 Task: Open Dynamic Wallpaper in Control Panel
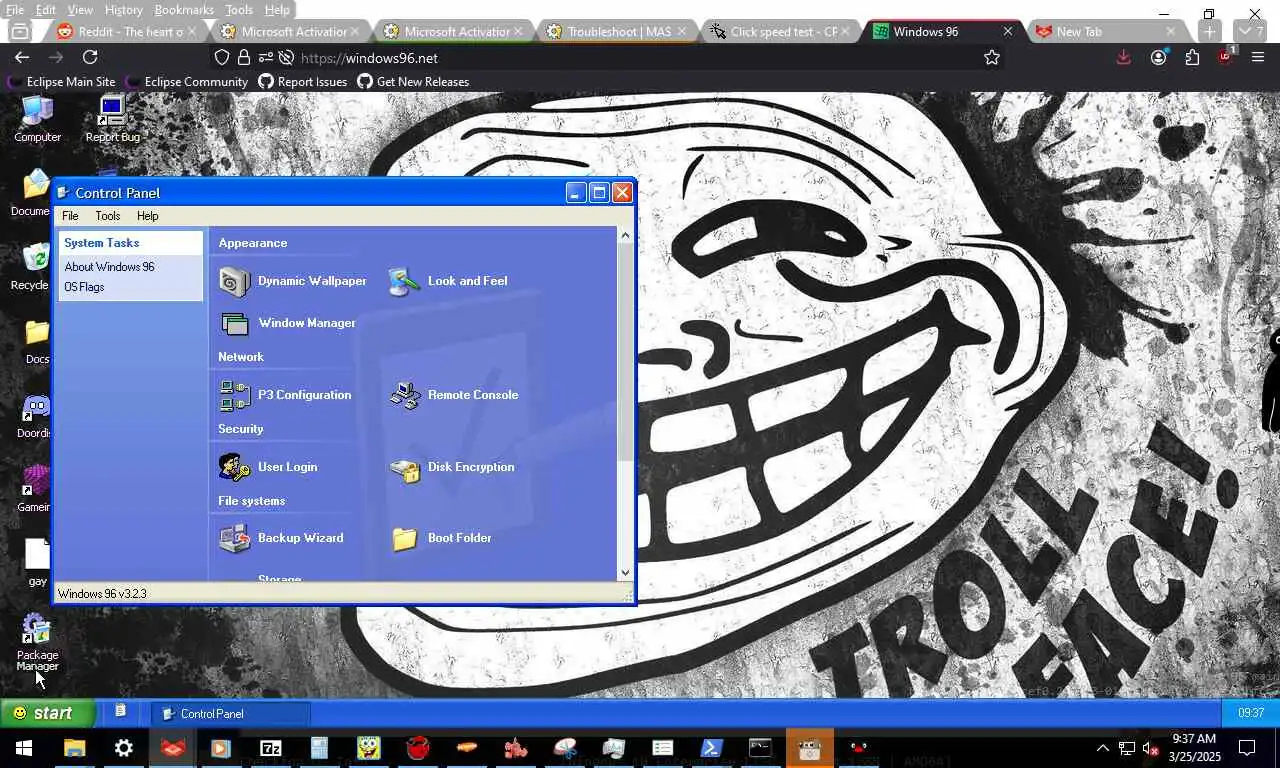point(293,281)
